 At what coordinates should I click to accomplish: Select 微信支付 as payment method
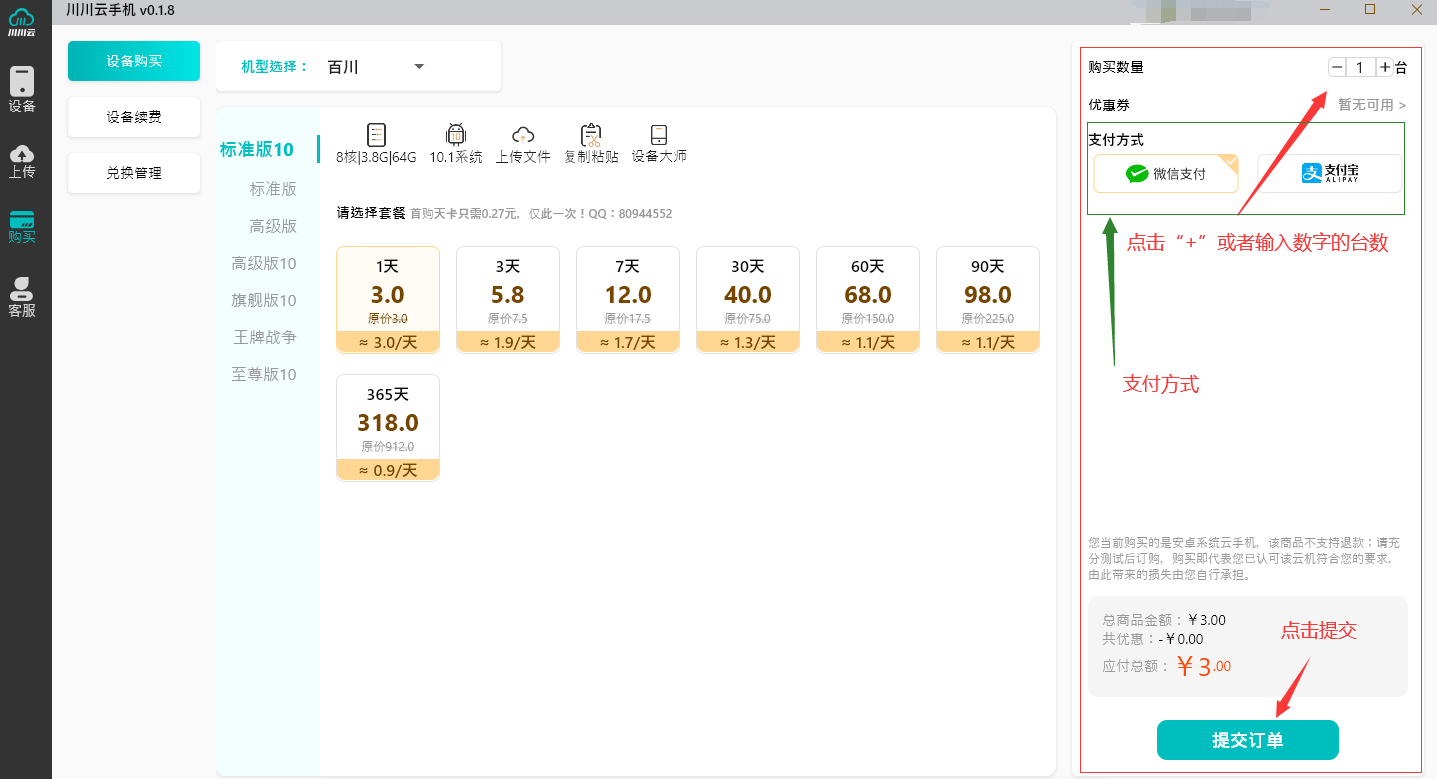[x=1166, y=174]
